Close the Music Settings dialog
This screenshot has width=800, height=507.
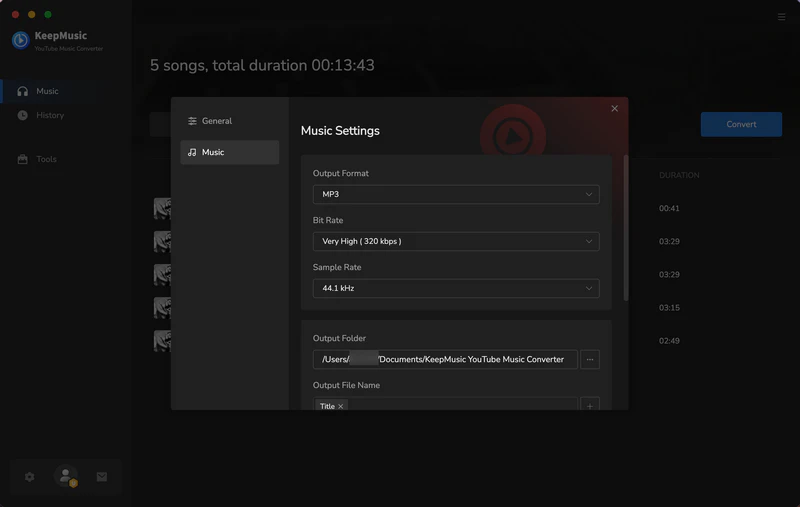click(x=614, y=108)
